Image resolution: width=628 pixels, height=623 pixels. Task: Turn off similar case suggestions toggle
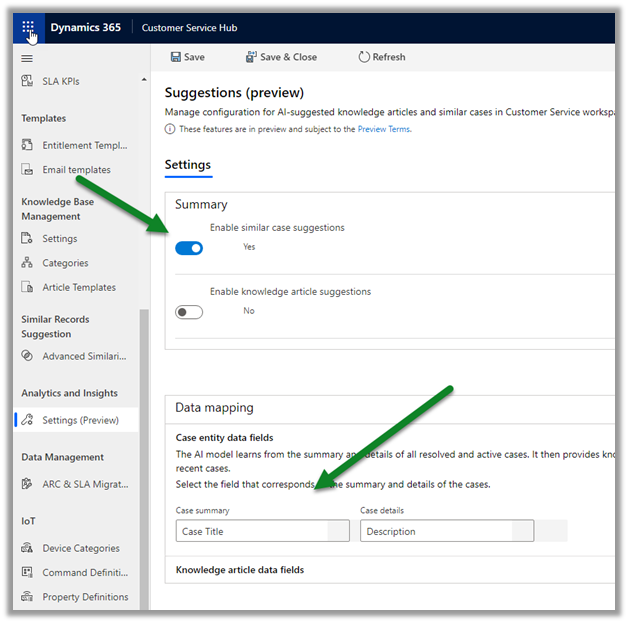click(x=189, y=248)
